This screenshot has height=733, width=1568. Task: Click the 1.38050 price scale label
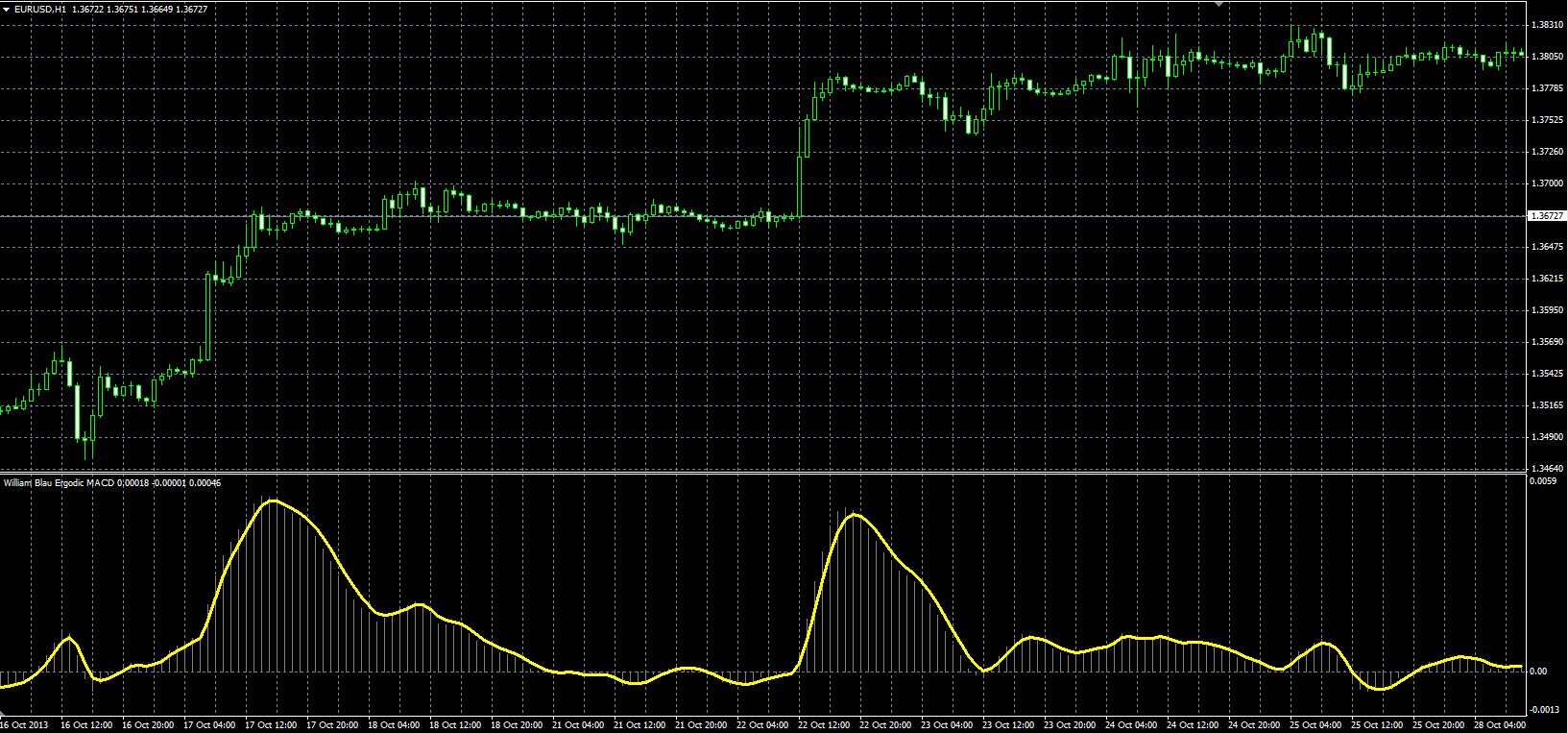(1548, 57)
